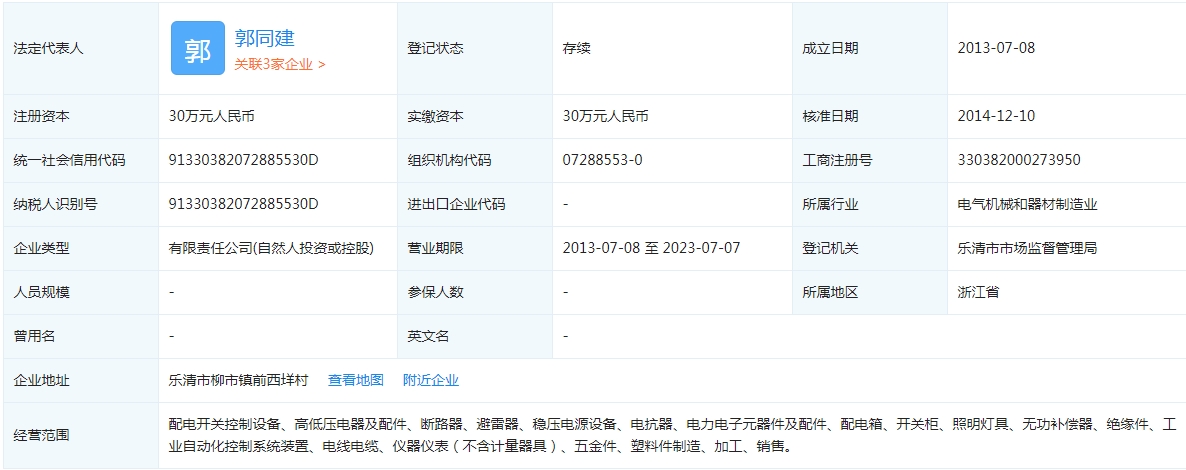Click registration authority 乐清市市场监督管理局

pyautogui.click(x=1026, y=248)
